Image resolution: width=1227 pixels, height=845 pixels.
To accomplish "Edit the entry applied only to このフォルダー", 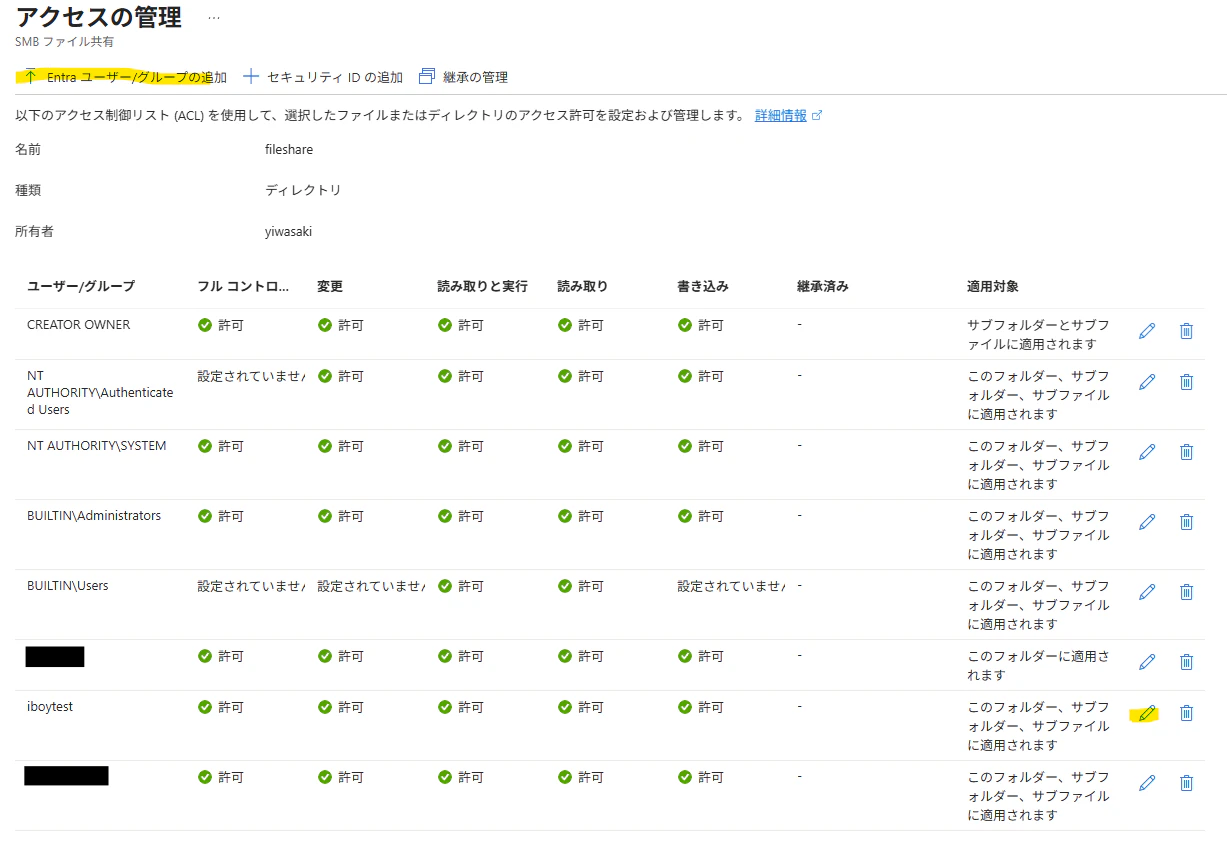I will pyautogui.click(x=1147, y=662).
